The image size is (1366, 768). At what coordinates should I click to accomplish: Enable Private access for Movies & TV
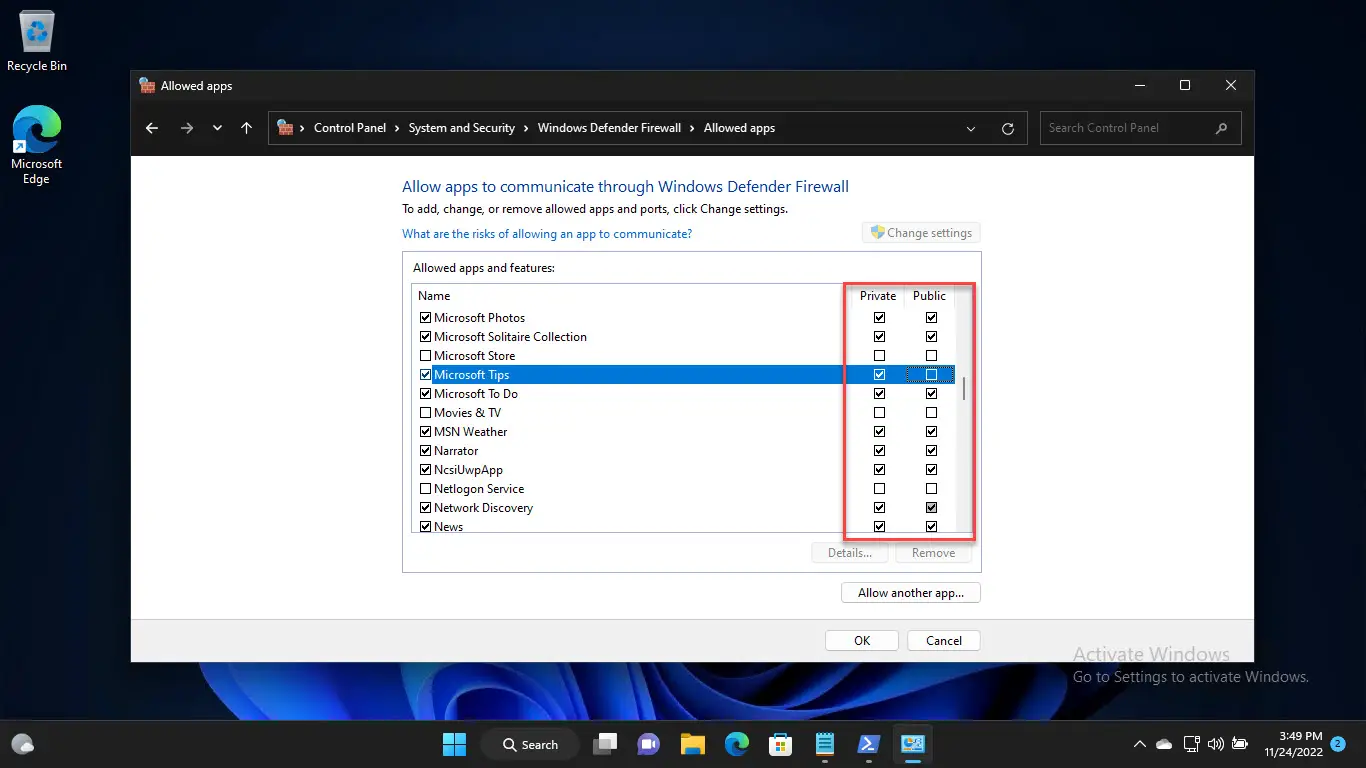pos(879,413)
